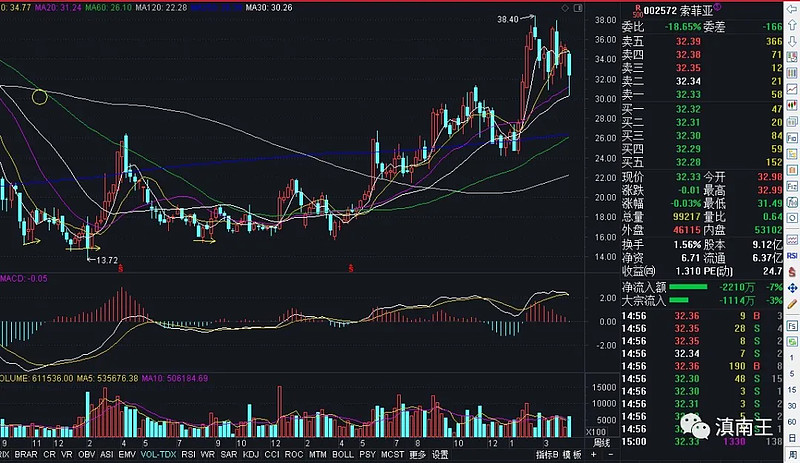Viewport: 800px width, 463px height.
Task: Click the 指标B button at bottom
Action: (547, 454)
